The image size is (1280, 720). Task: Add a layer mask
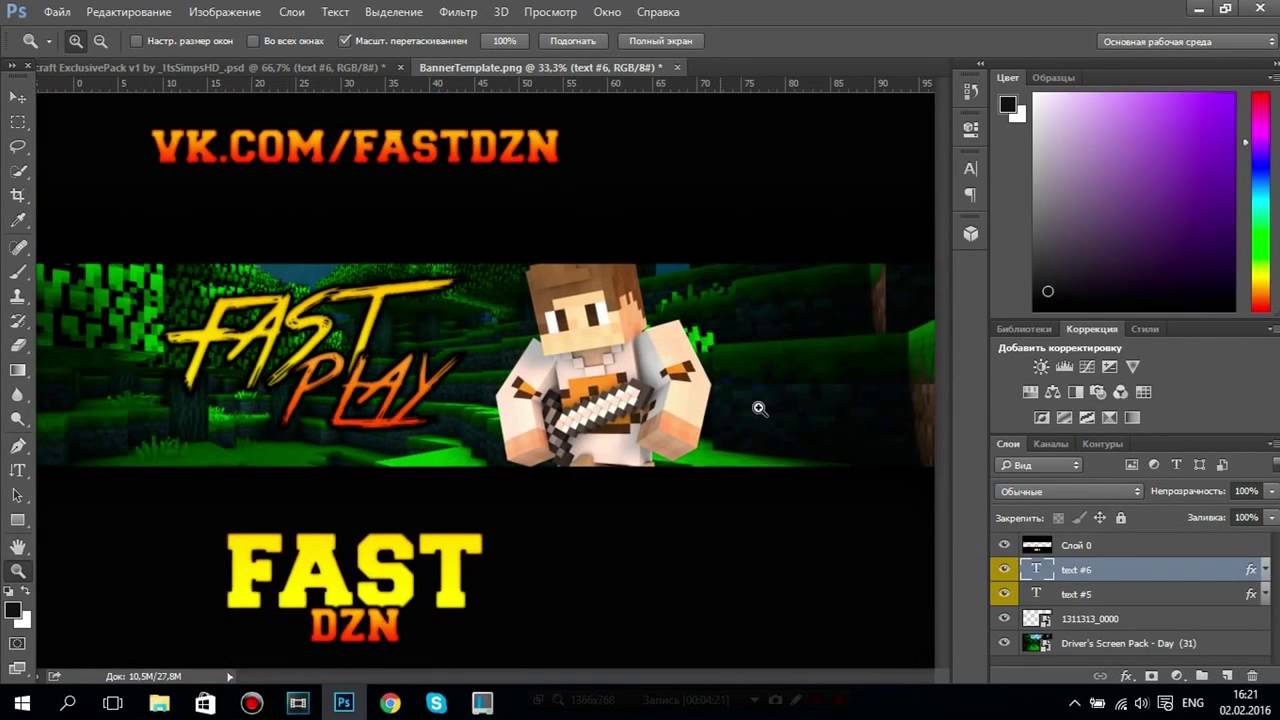click(1151, 676)
